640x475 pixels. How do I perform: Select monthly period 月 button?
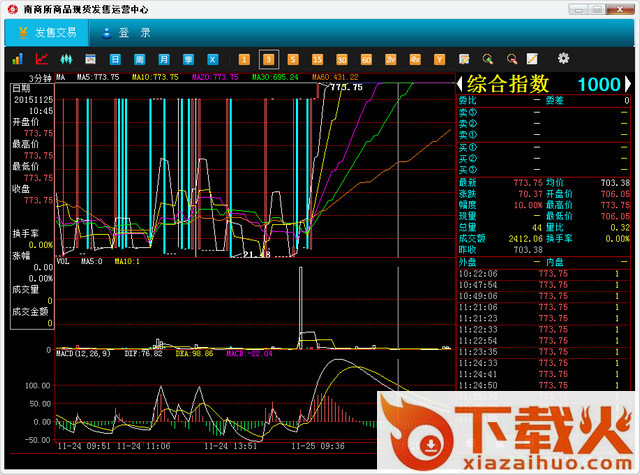(164, 60)
